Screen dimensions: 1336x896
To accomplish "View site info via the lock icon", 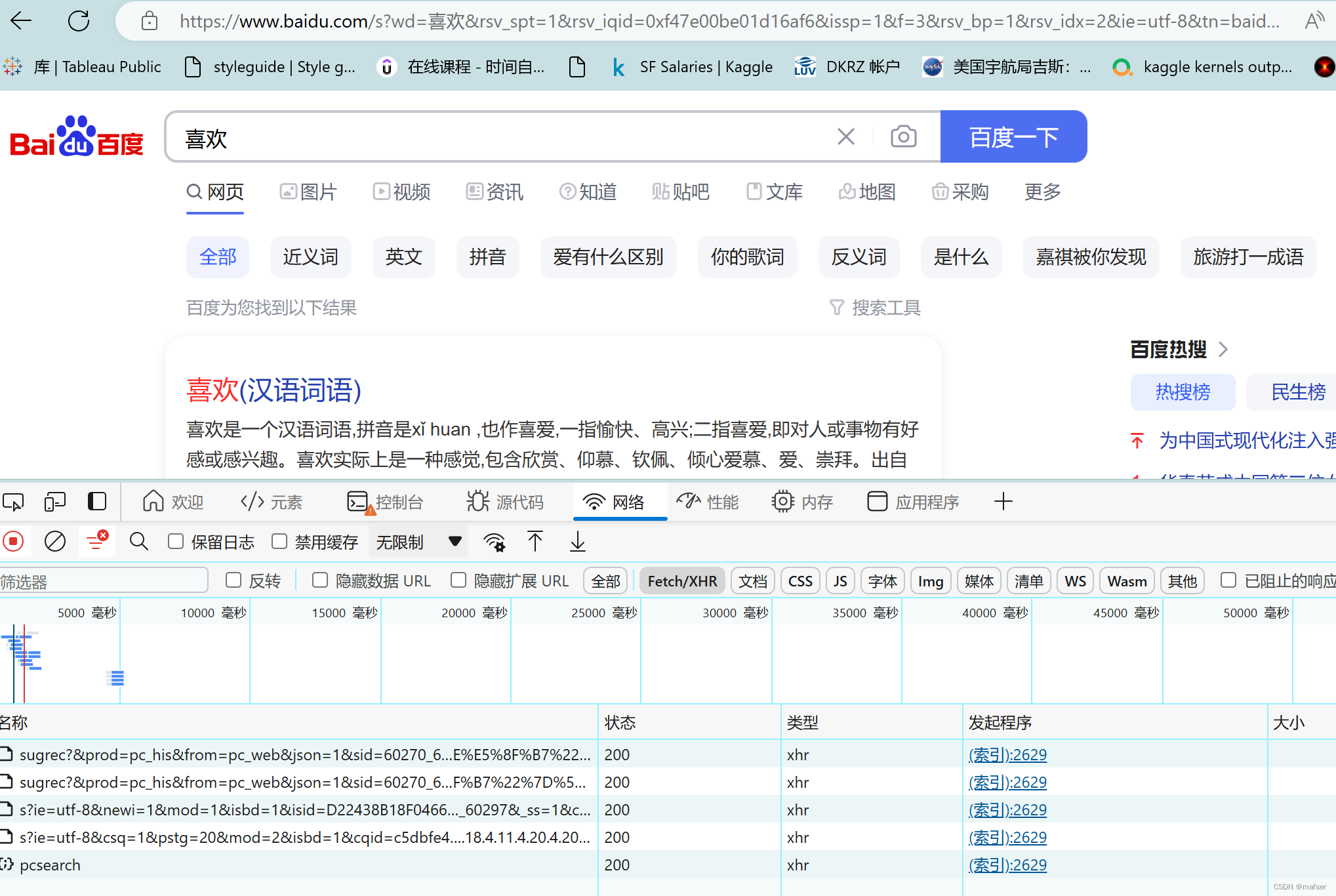I will point(150,21).
